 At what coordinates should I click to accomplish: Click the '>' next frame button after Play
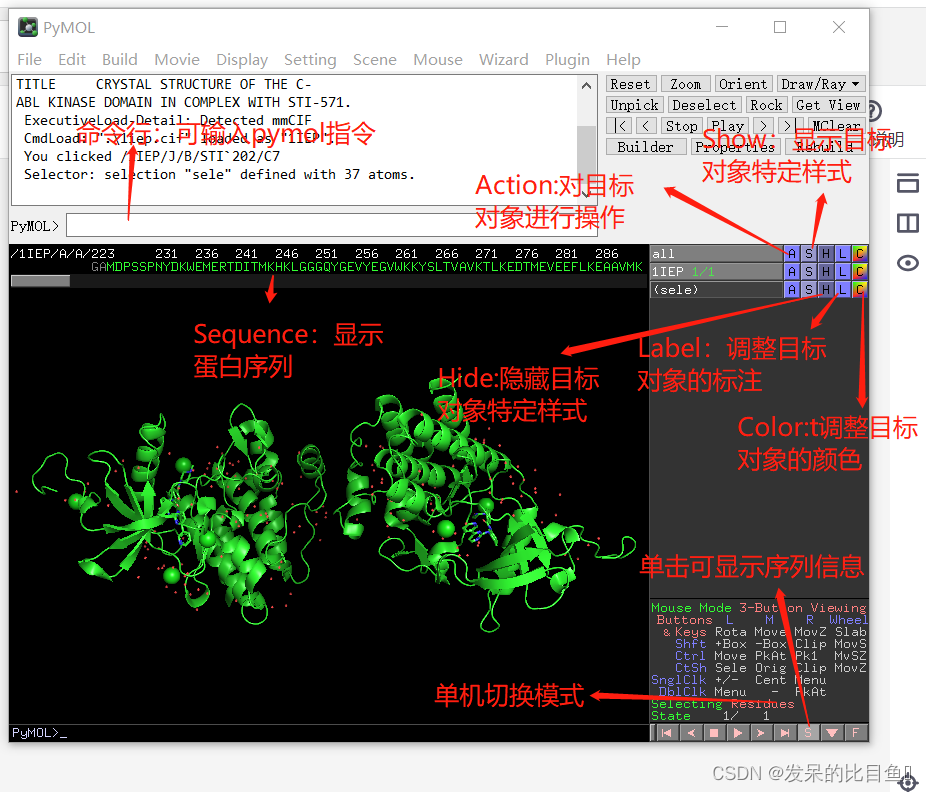click(x=763, y=126)
